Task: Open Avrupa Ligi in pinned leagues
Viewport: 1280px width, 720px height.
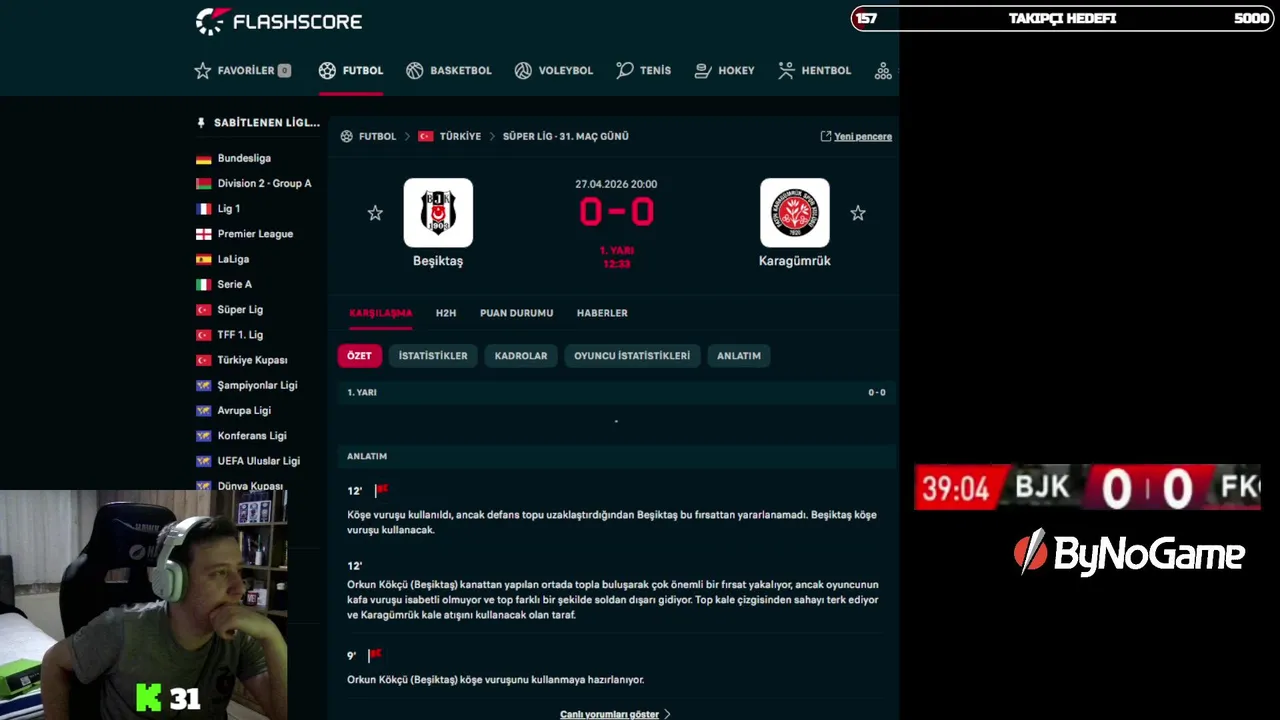Action: point(244,410)
